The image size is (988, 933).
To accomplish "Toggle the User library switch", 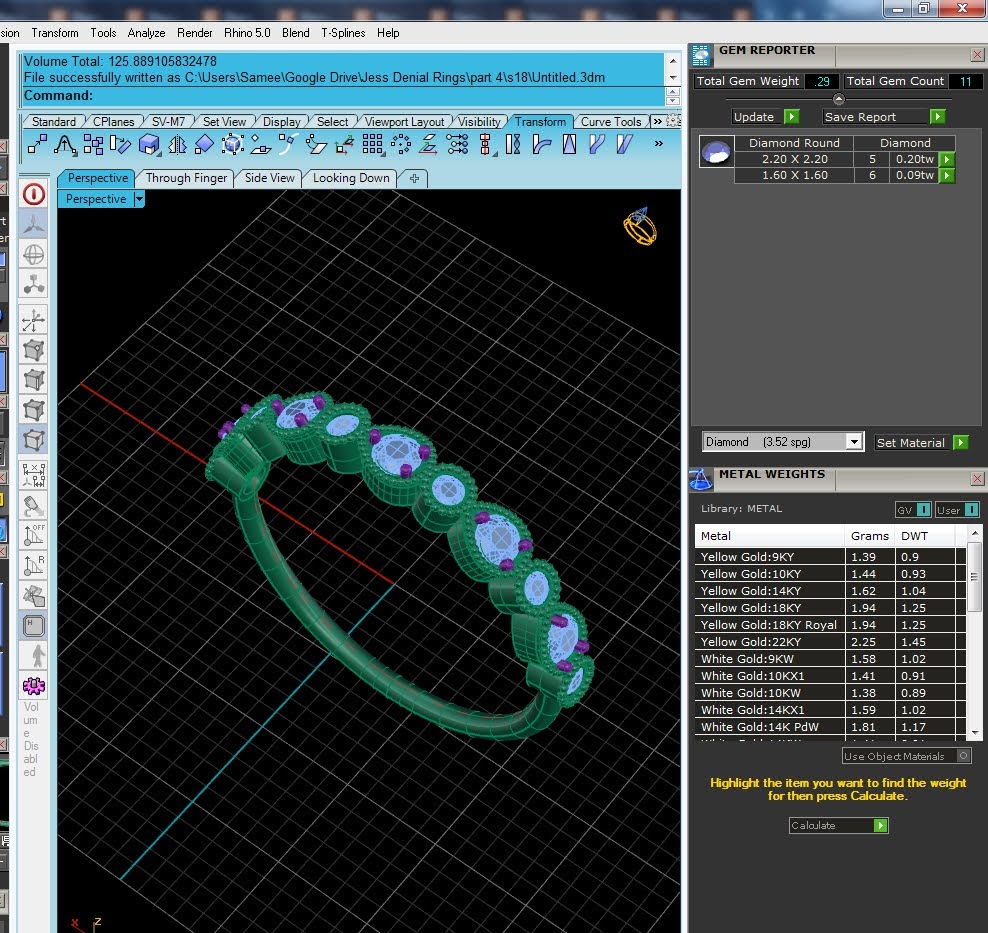I will tap(971, 510).
